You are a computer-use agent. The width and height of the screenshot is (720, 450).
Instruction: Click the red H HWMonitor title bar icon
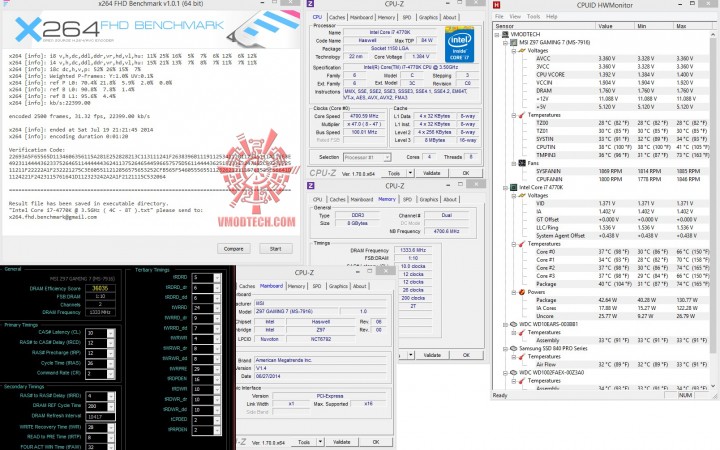[x=496, y=5]
